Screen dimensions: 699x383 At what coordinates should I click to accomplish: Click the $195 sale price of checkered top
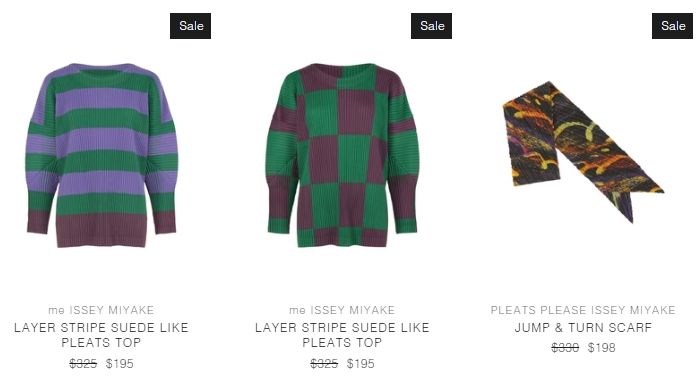click(x=361, y=364)
